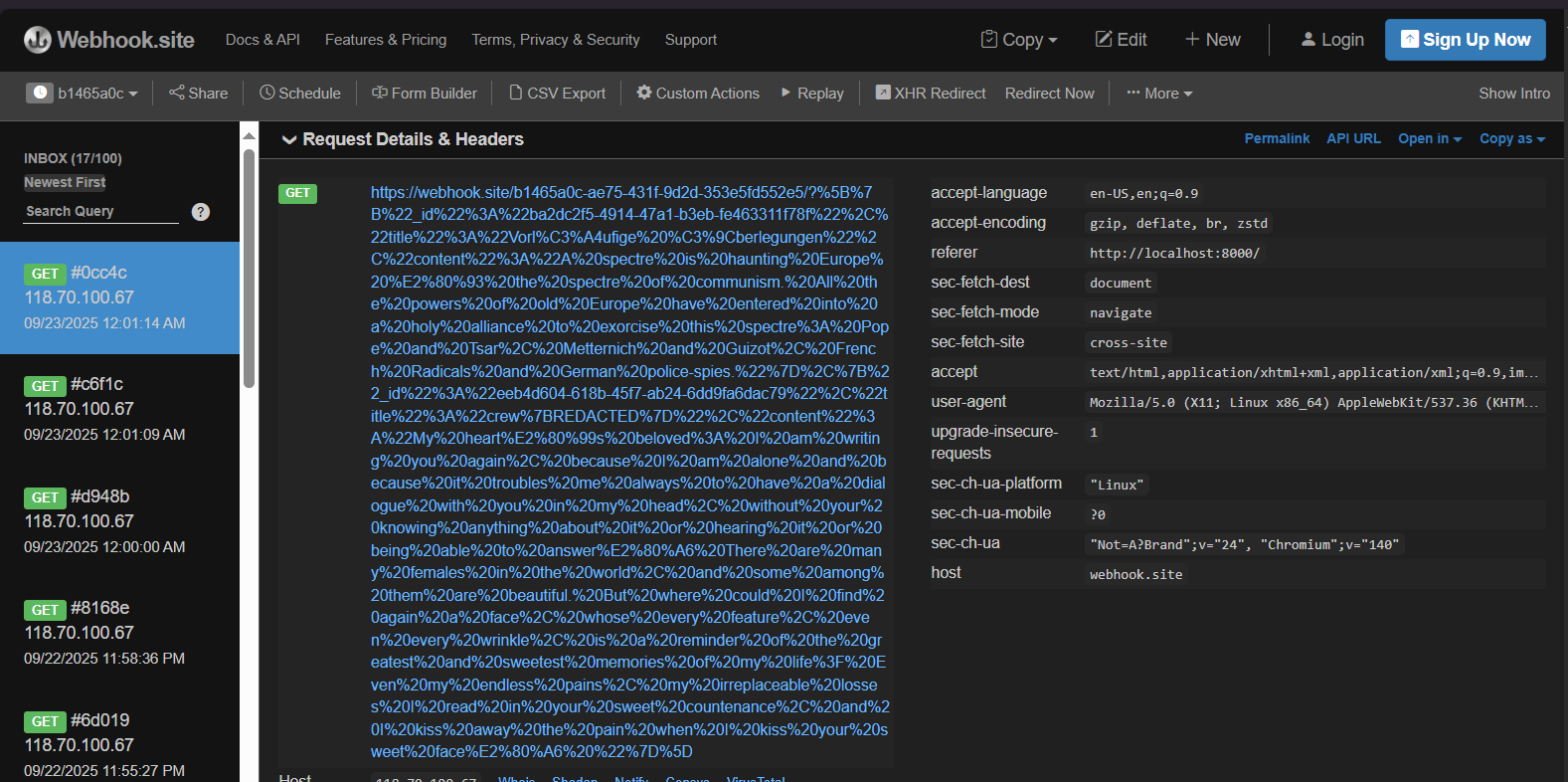Viewport: 1568px width, 782px height.
Task: Collapse Request Details & Headers section
Action: coord(289,139)
